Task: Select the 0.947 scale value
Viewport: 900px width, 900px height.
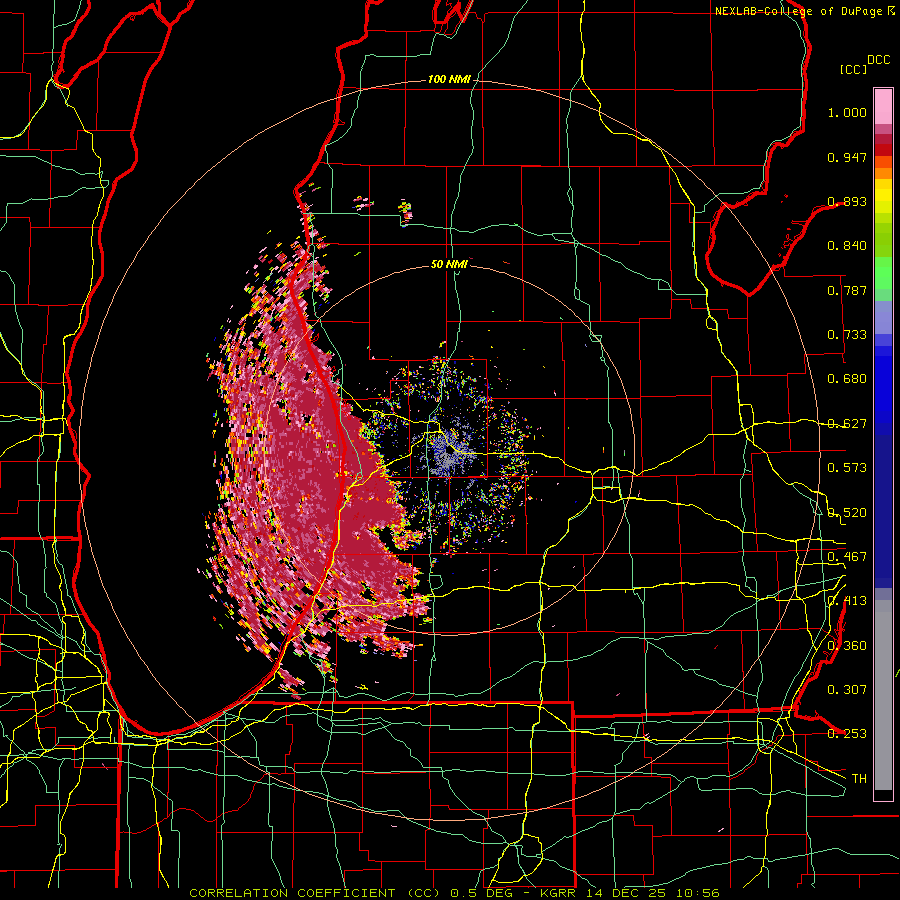Action: [x=847, y=157]
